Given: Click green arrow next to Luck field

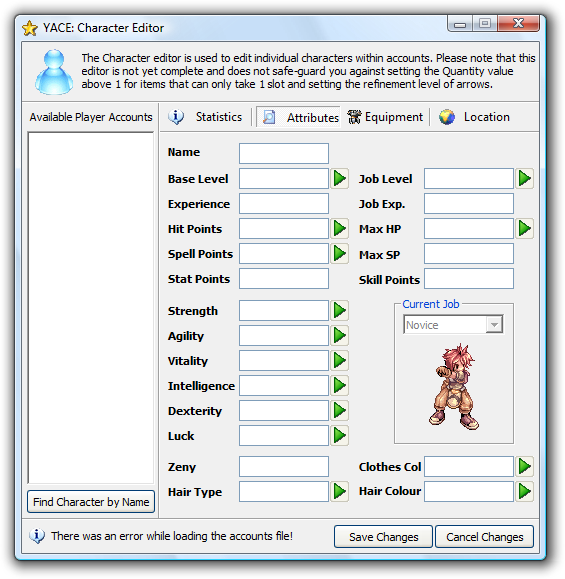Looking at the screenshot, I should point(339,436).
